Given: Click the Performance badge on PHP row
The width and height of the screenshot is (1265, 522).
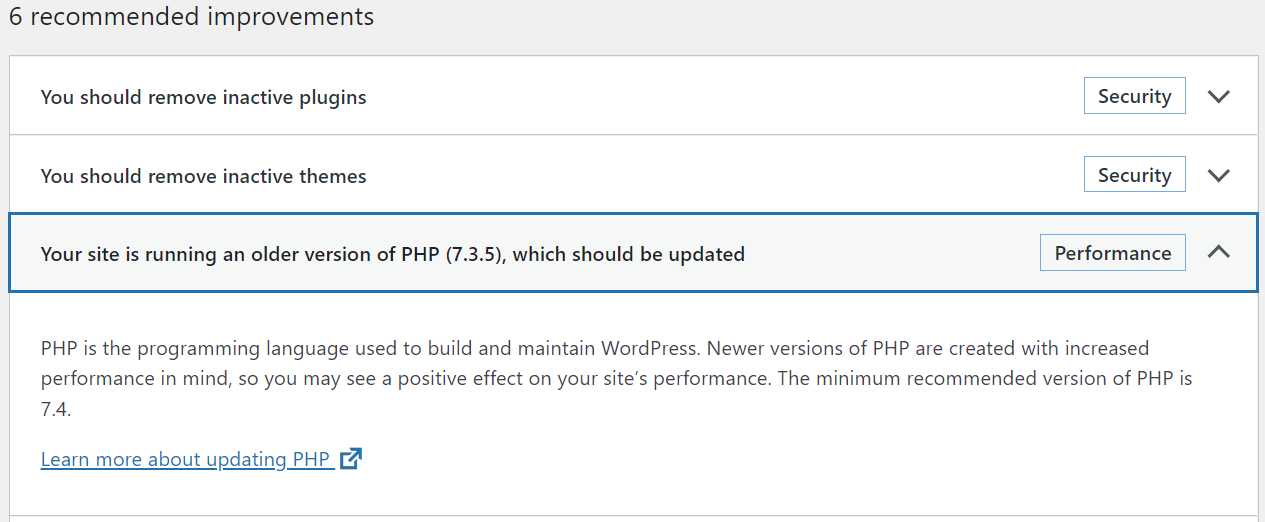Looking at the screenshot, I should click(x=1112, y=253).
